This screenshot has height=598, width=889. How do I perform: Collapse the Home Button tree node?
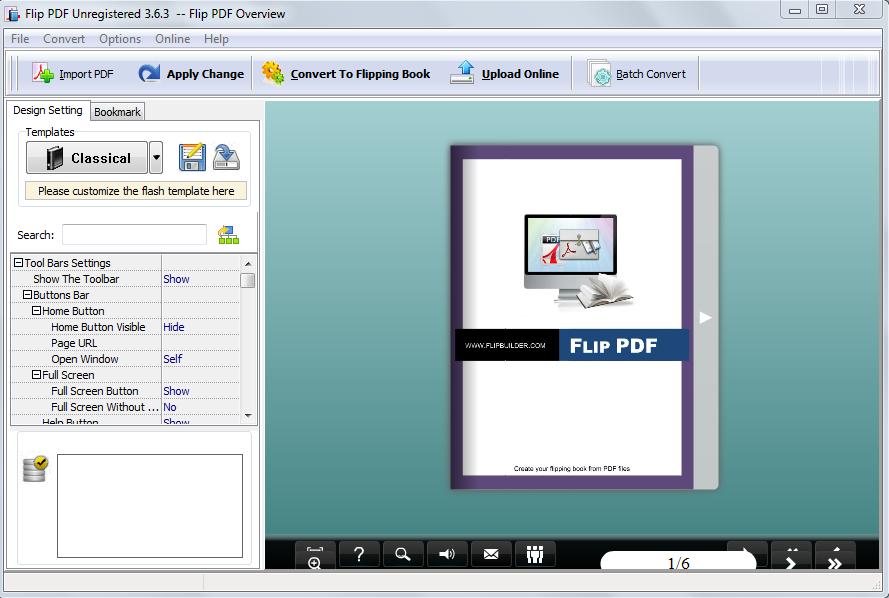[36, 311]
